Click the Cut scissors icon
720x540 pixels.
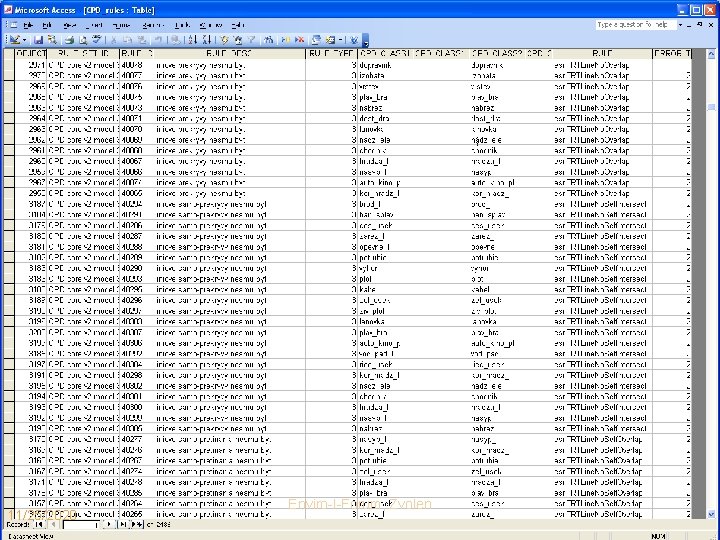pyautogui.click(x=114, y=40)
